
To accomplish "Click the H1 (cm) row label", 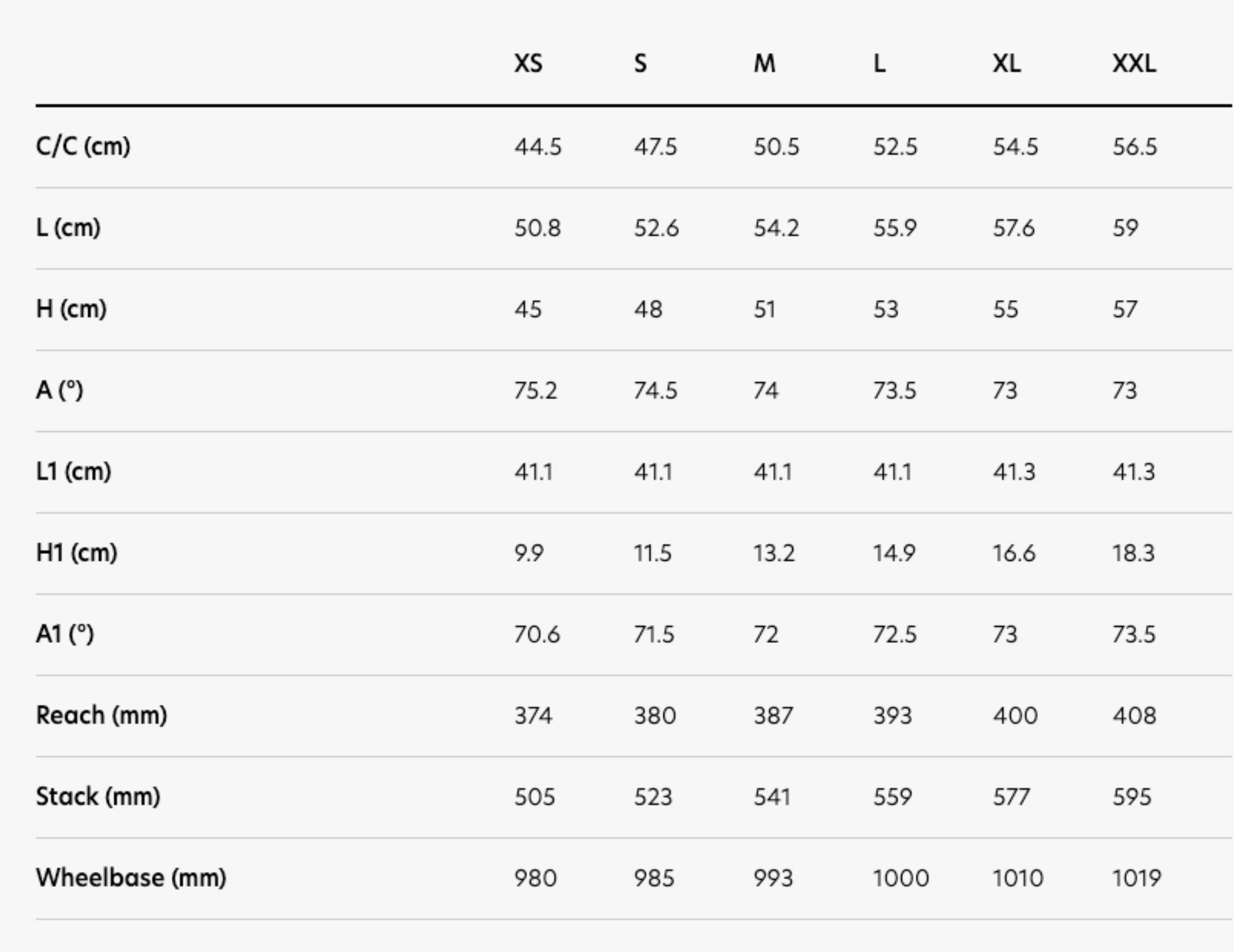I will [x=76, y=553].
